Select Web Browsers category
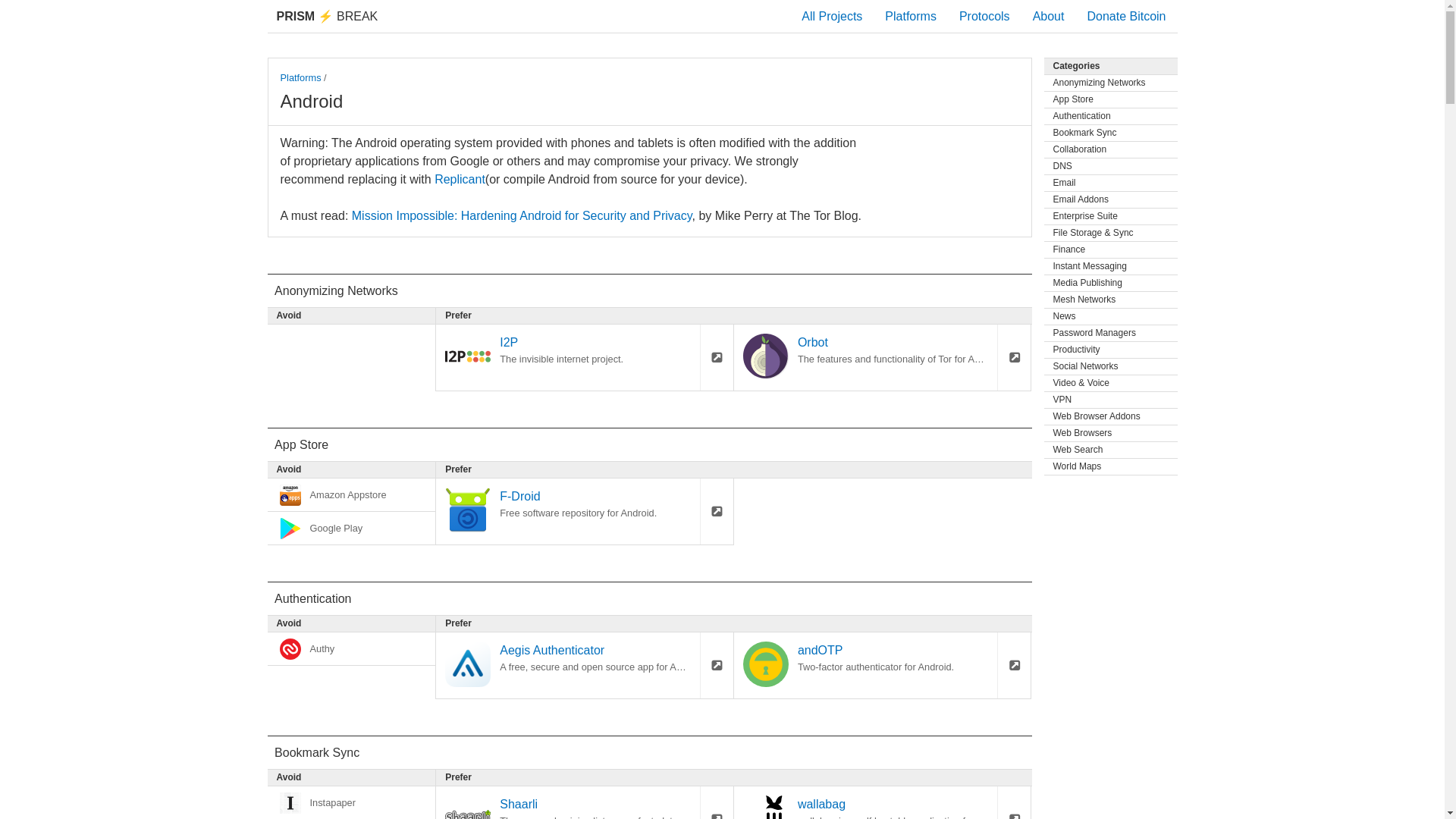 tap(1110, 433)
